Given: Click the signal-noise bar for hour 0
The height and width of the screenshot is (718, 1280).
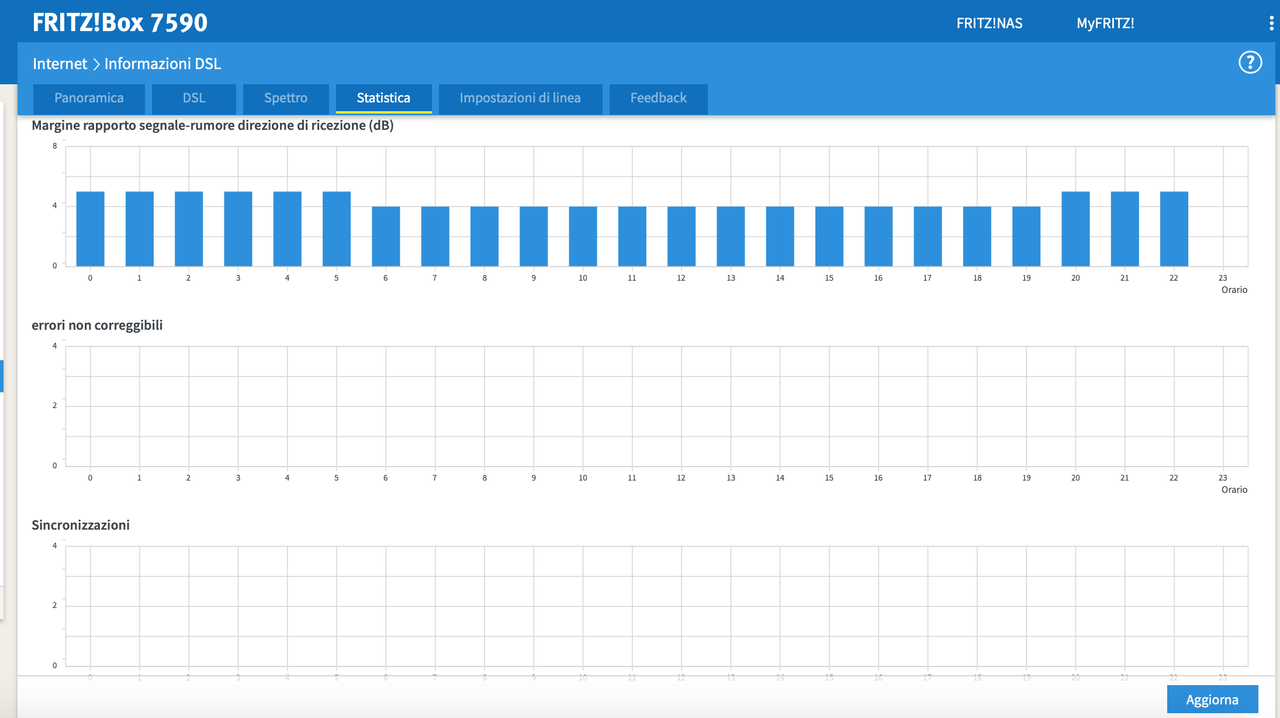Looking at the screenshot, I should point(90,229).
